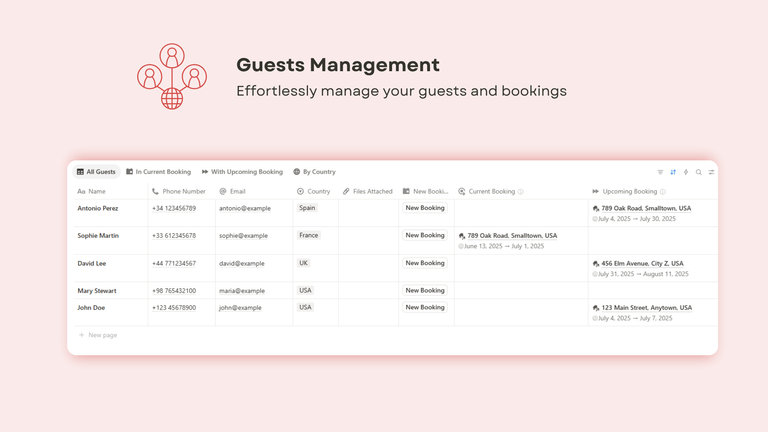Click phone number +98 765432100

[174, 291]
